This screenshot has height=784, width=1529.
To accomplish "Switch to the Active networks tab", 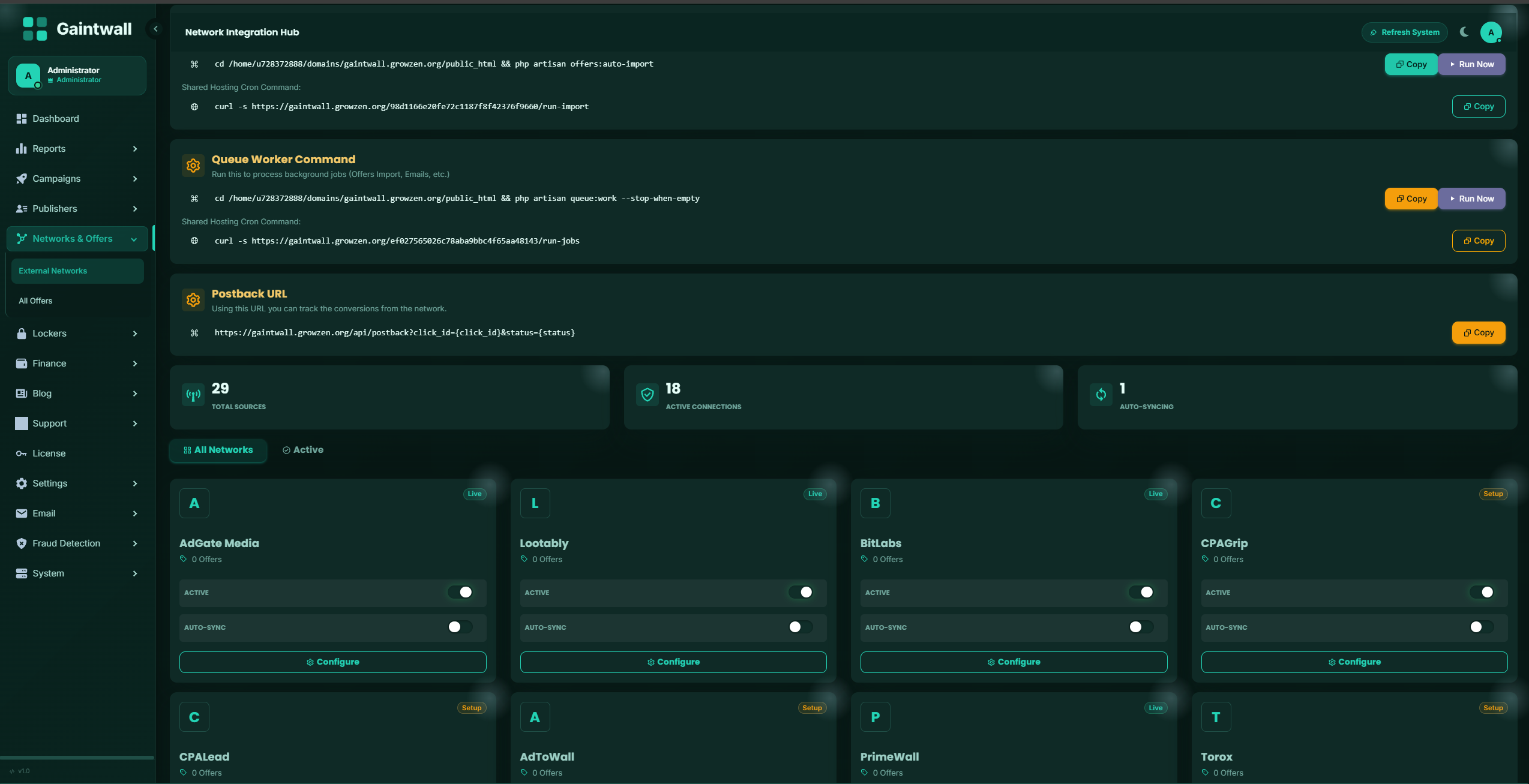I will pos(303,449).
